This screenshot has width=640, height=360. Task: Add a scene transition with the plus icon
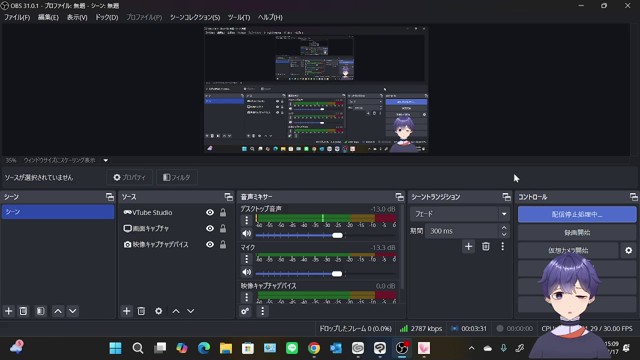click(x=468, y=246)
